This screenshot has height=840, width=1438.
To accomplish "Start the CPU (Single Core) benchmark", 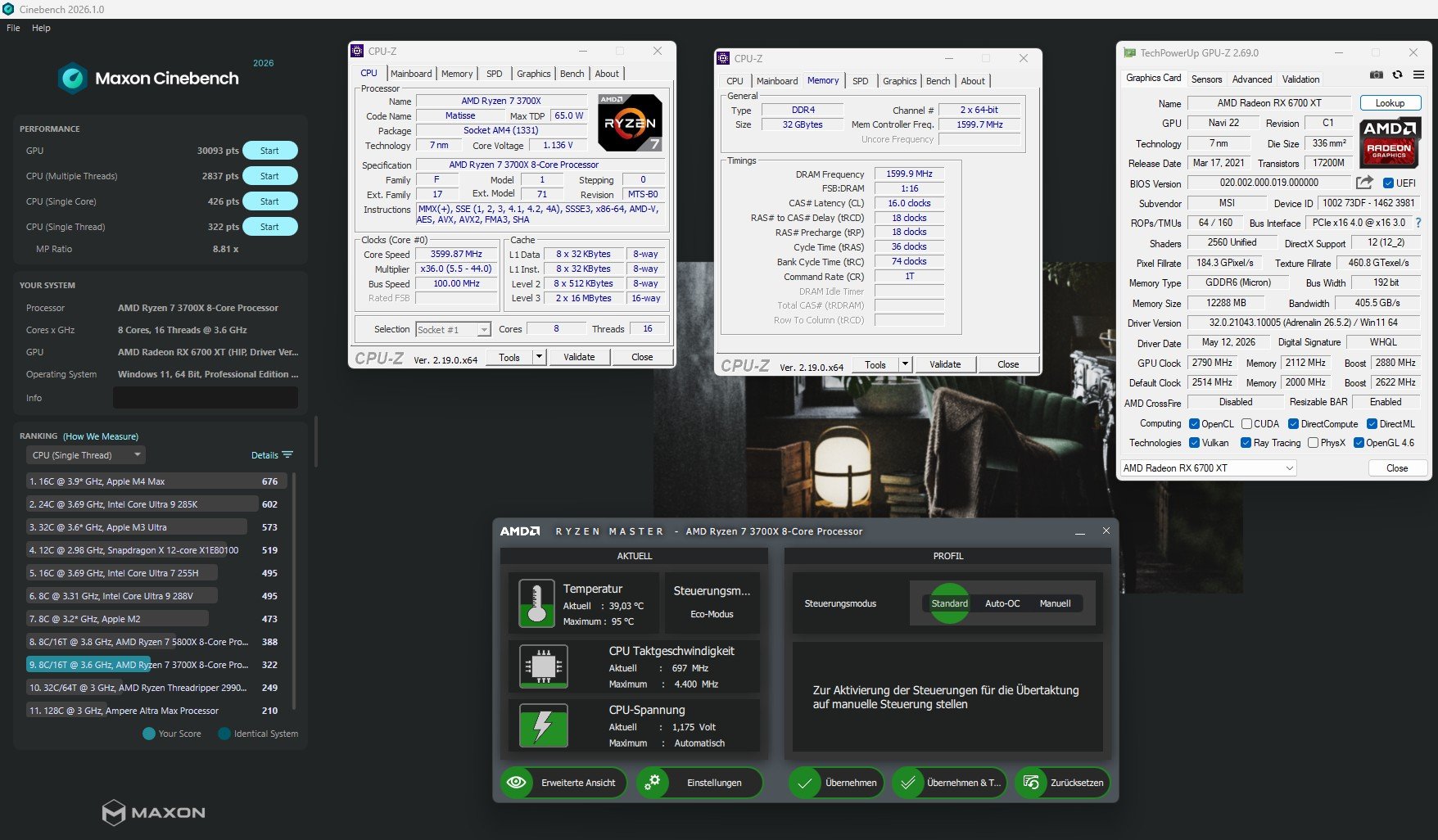I will point(269,201).
